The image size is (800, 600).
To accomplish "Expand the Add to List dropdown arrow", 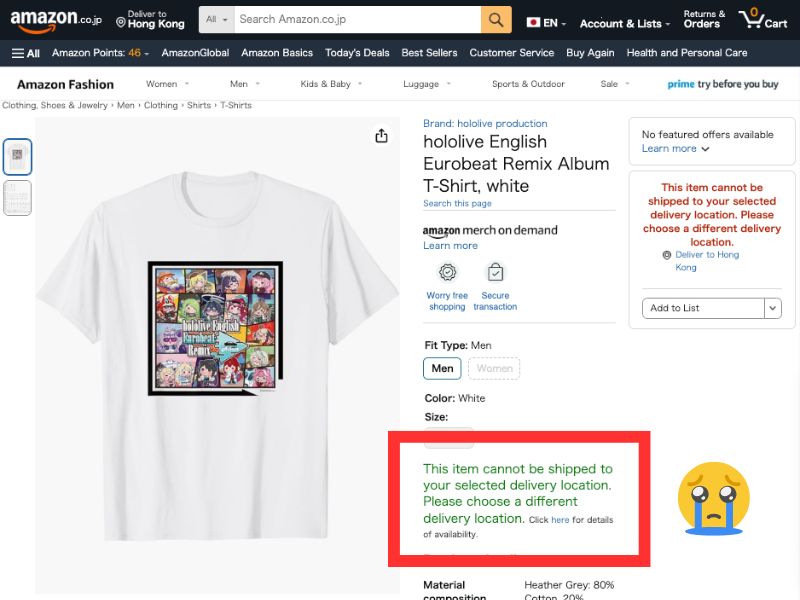I will pyautogui.click(x=772, y=308).
